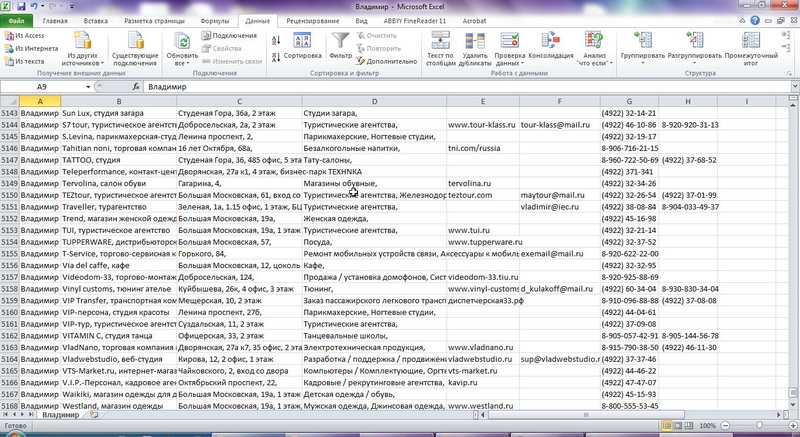Select the Владимир sheet tab
The height and width of the screenshot is (437, 800).
point(61,415)
